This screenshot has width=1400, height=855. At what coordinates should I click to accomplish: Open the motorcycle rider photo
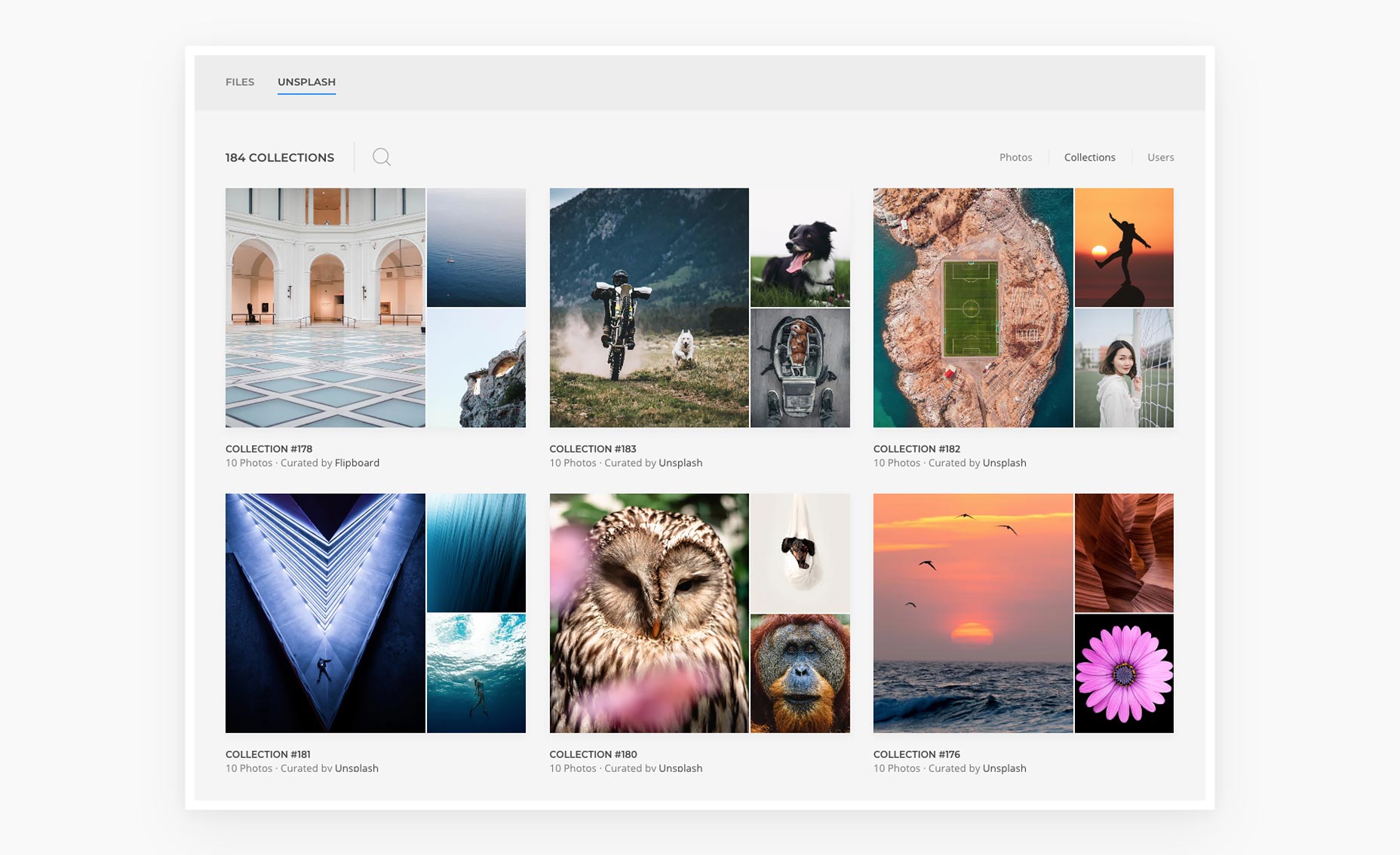coord(649,308)
